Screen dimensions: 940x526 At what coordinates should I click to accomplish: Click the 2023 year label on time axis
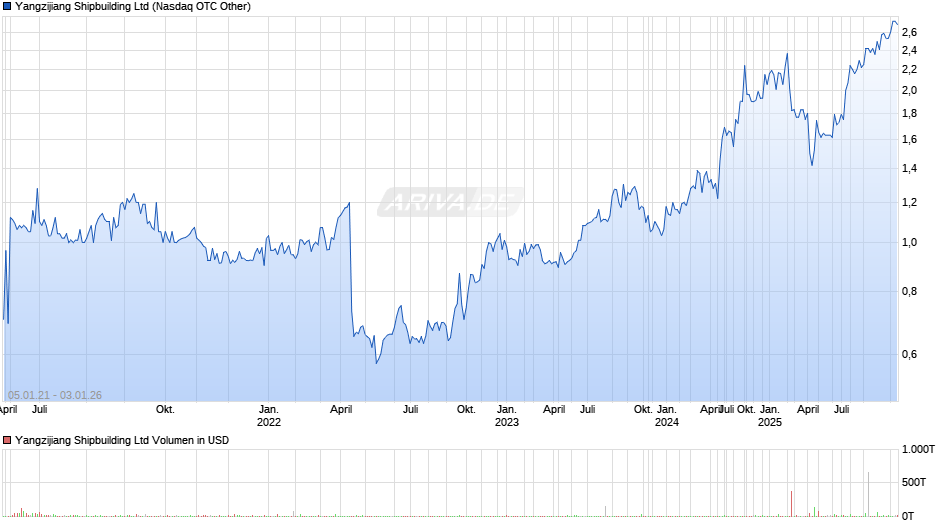(507, 422)
